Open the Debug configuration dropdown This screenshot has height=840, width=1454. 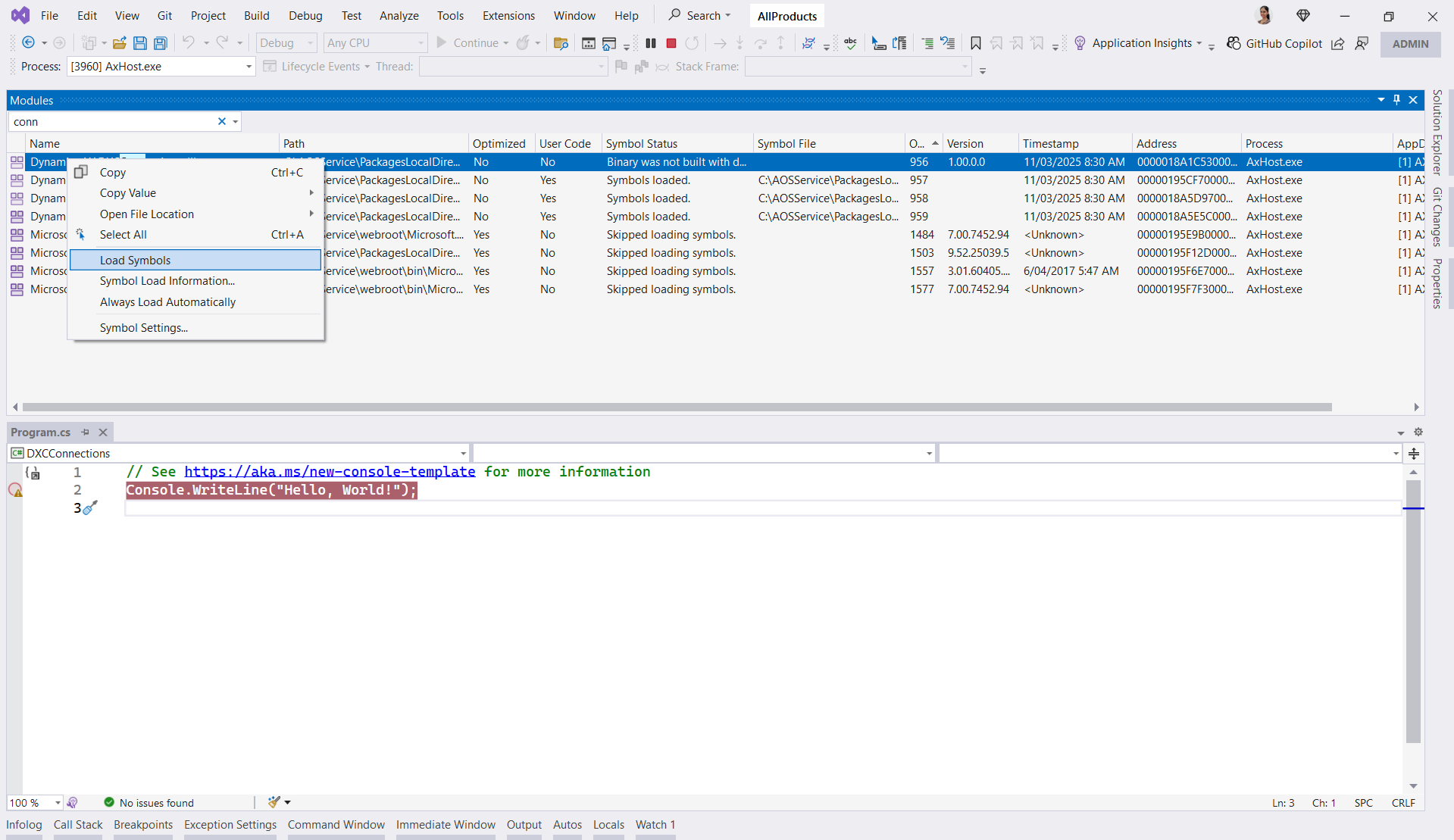286,43
